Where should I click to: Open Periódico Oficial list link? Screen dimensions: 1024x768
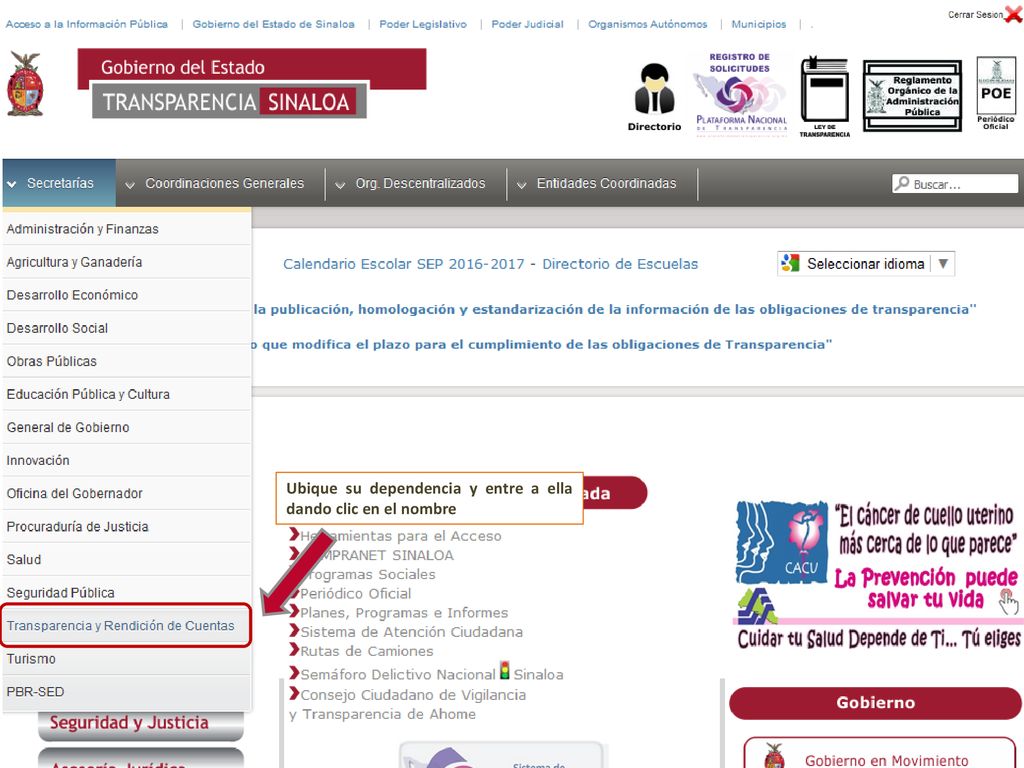(x=355, y=594)
